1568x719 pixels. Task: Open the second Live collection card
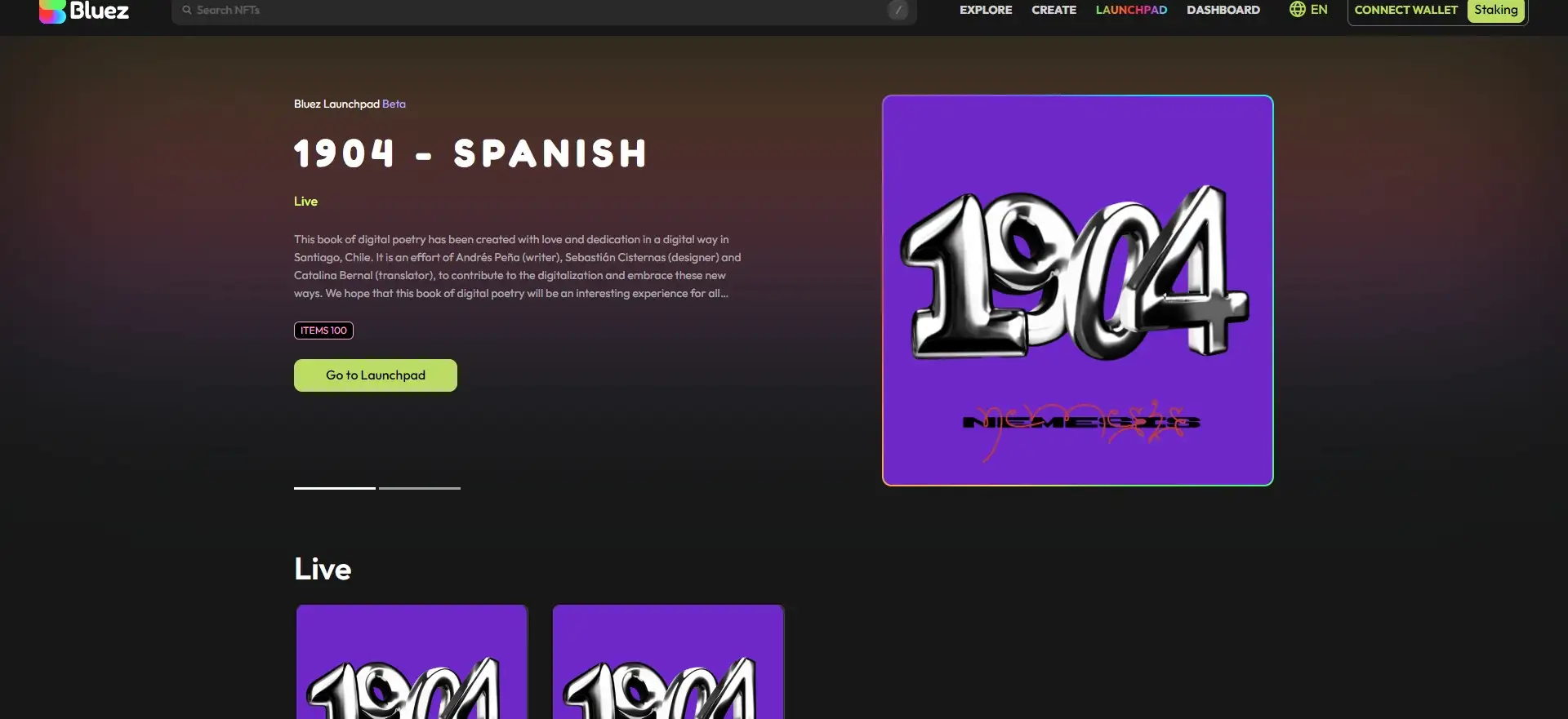point(668,661)
